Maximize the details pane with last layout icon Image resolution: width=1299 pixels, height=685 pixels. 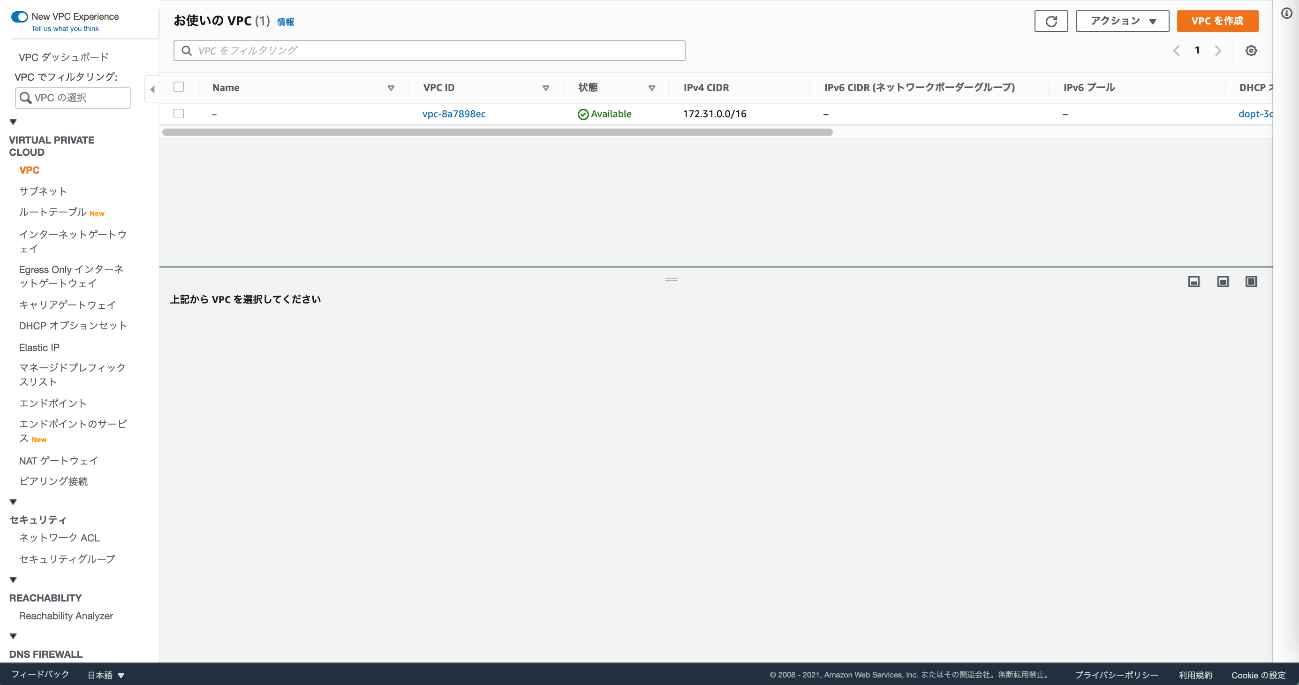[x=1251, y=282]
